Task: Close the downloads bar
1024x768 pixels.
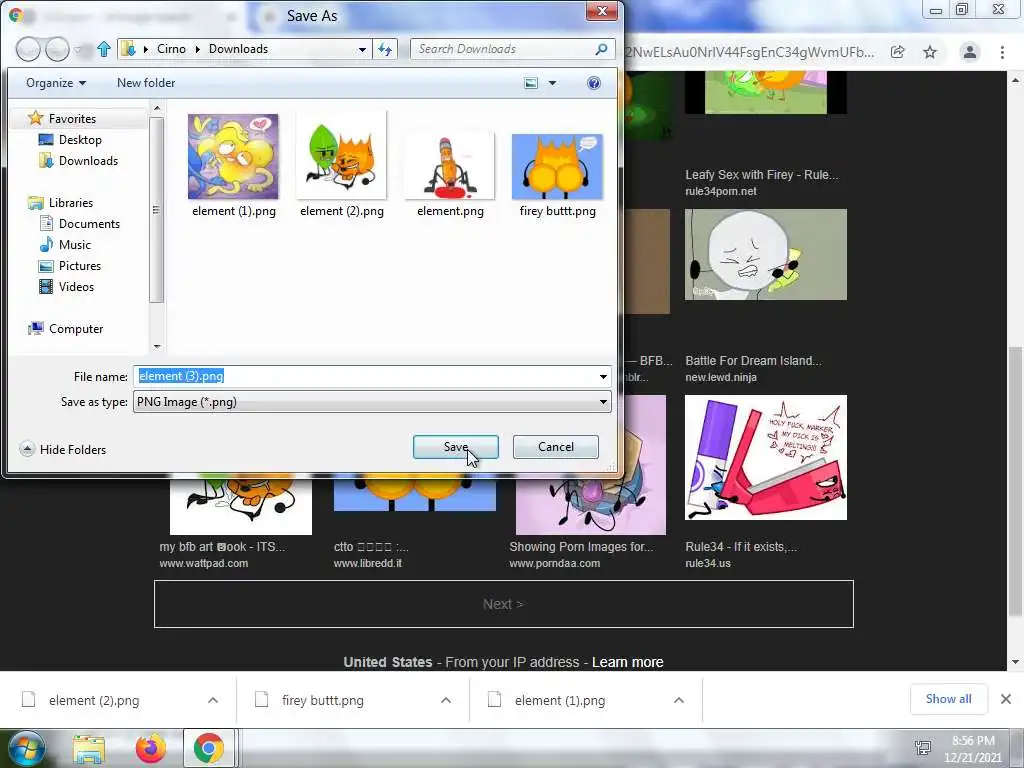Action: [x=1006, y=699]
